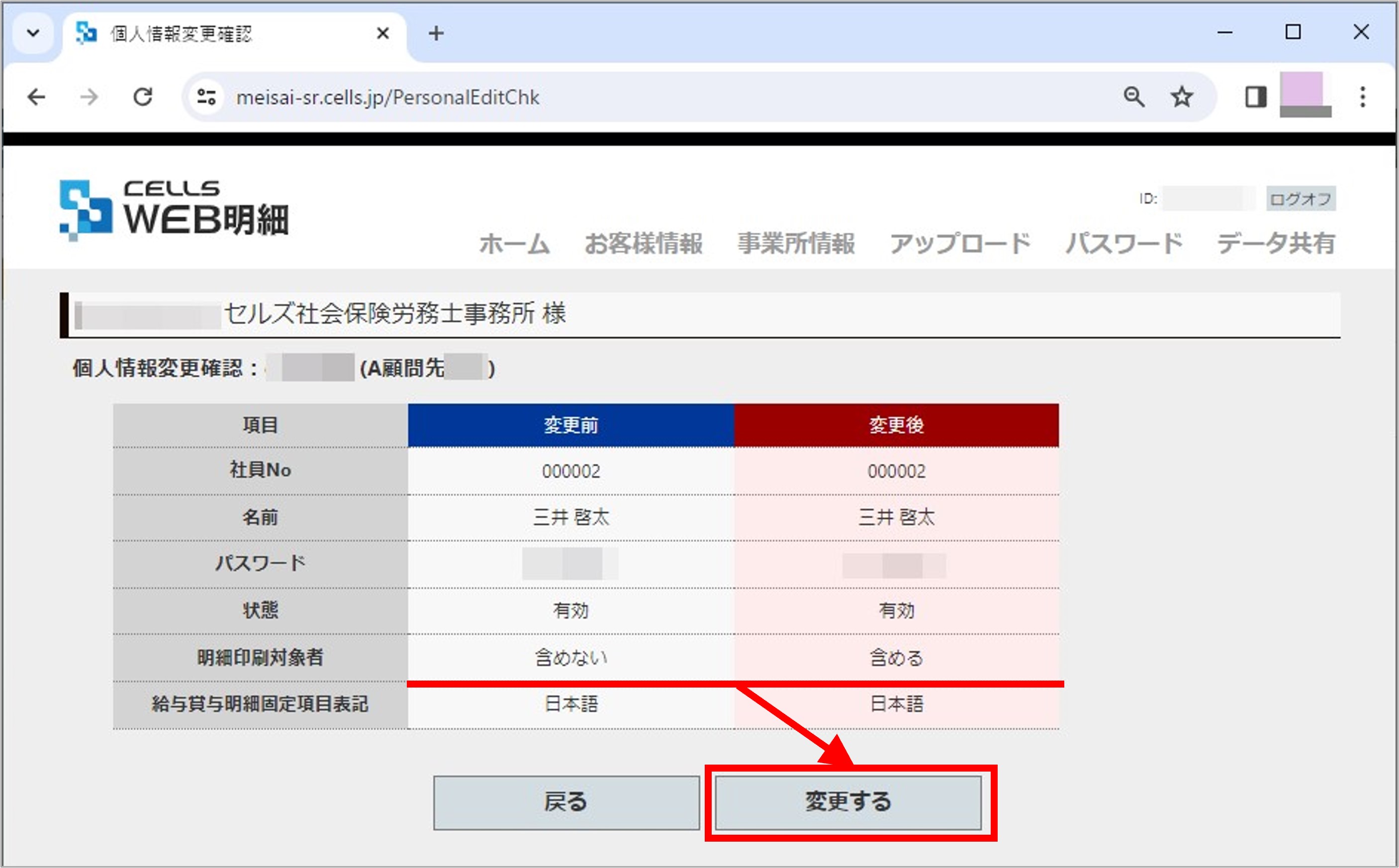This screenshot has width=1399, height=868.
Task: Reload the page with refresh icon
Action: 143,97
